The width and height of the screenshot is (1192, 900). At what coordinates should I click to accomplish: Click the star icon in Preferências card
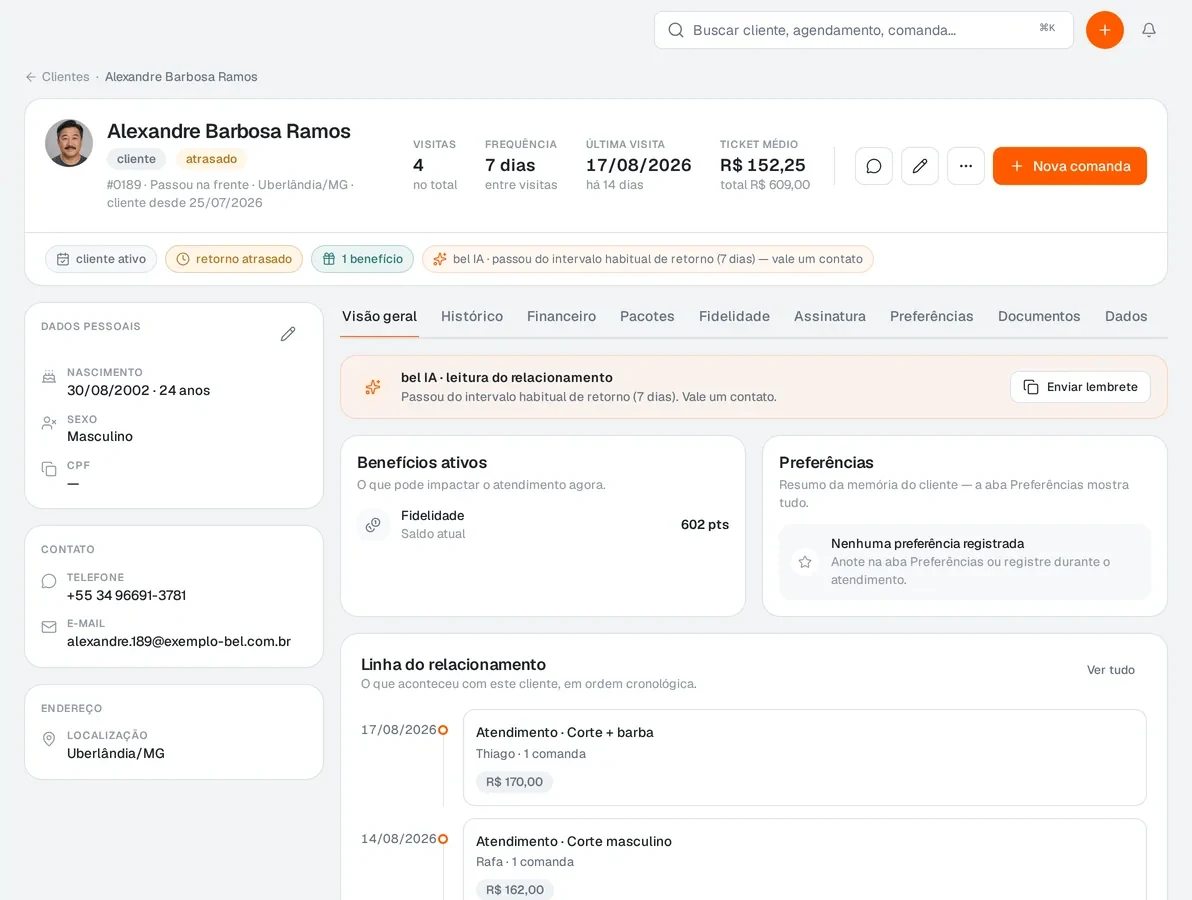tap(805, 562)
